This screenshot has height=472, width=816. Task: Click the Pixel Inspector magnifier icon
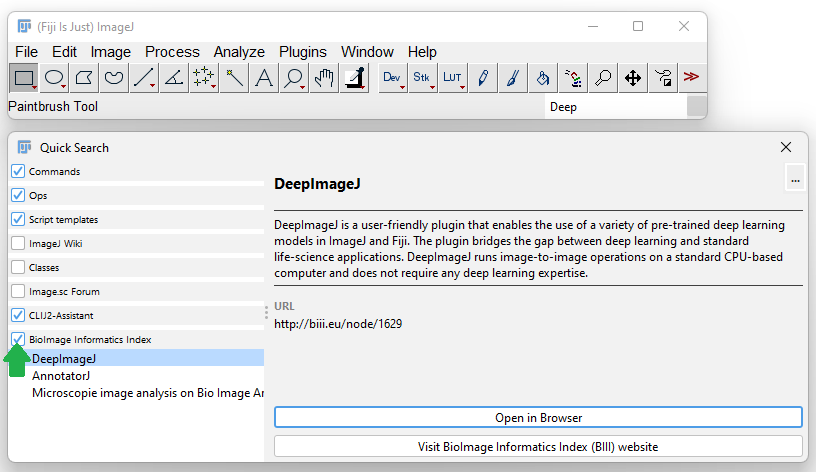[603, 78]
